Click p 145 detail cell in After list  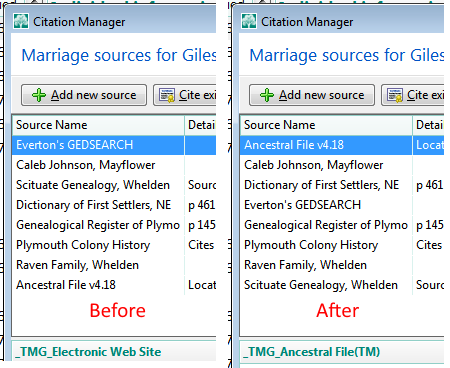tap(429, 225)
